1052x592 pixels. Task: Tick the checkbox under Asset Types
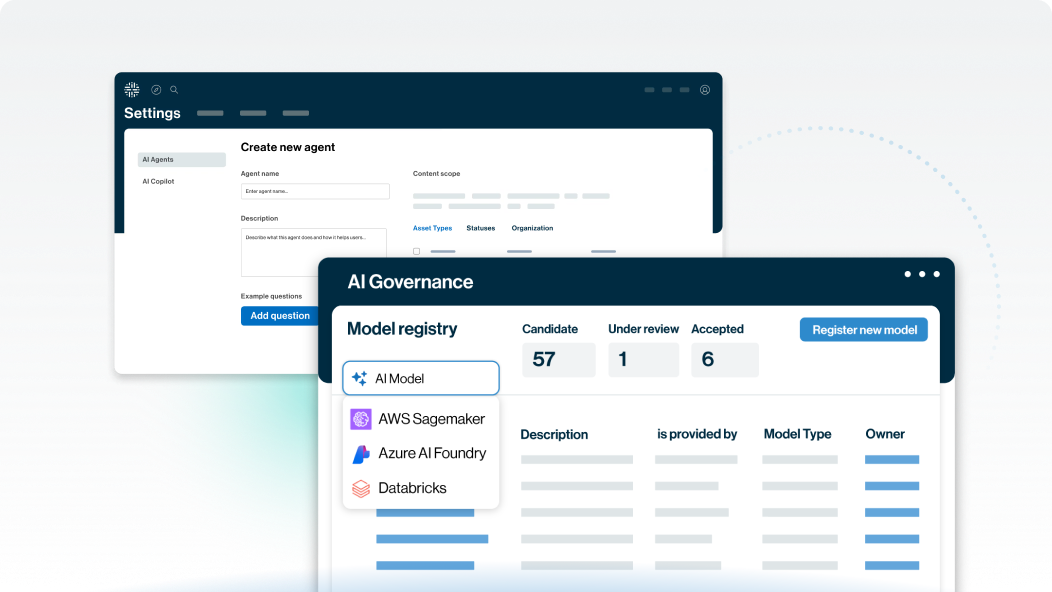tap(417, 251)
